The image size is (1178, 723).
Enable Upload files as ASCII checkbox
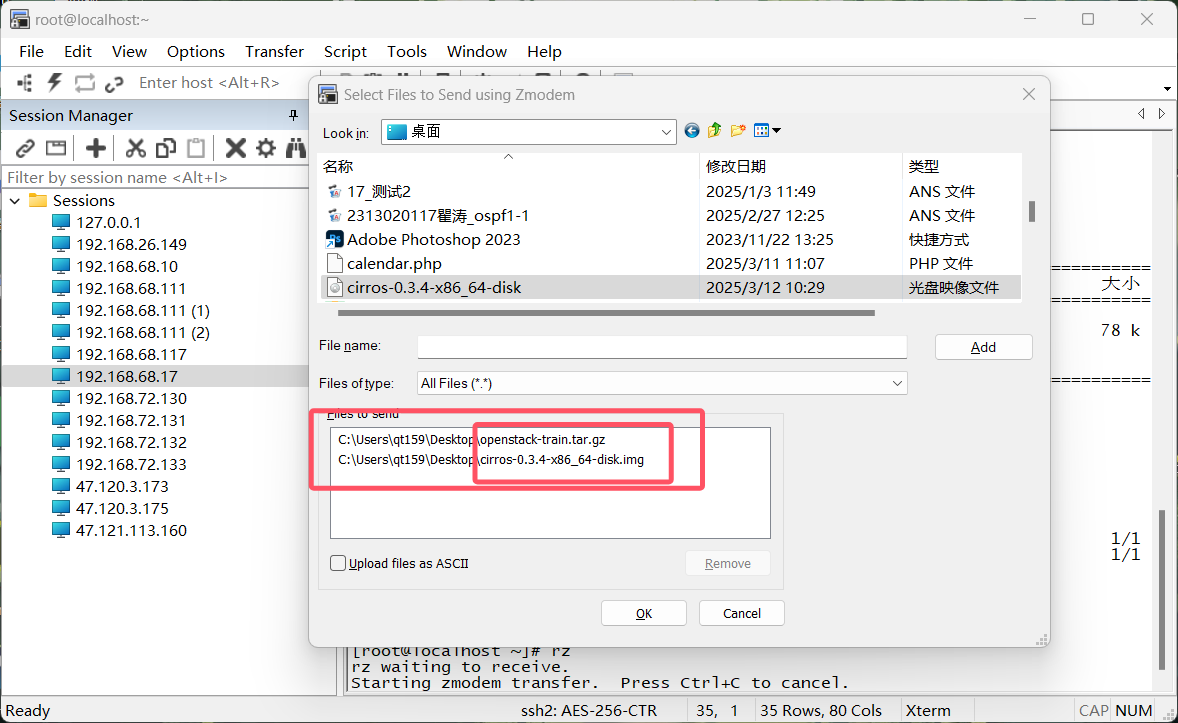click(x=339, y=563)
